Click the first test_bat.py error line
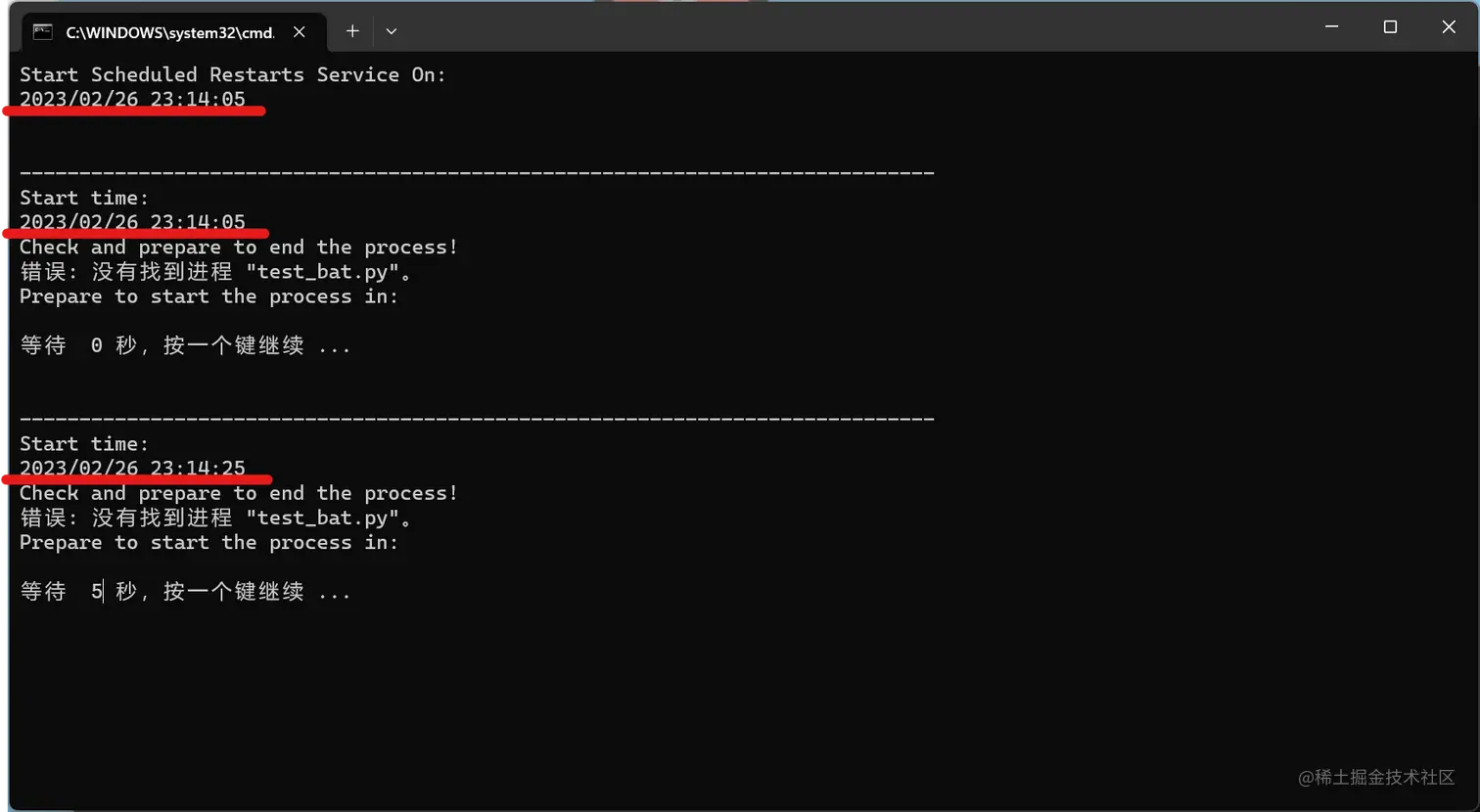This screenshot has width=1480, height=812. 215,272
